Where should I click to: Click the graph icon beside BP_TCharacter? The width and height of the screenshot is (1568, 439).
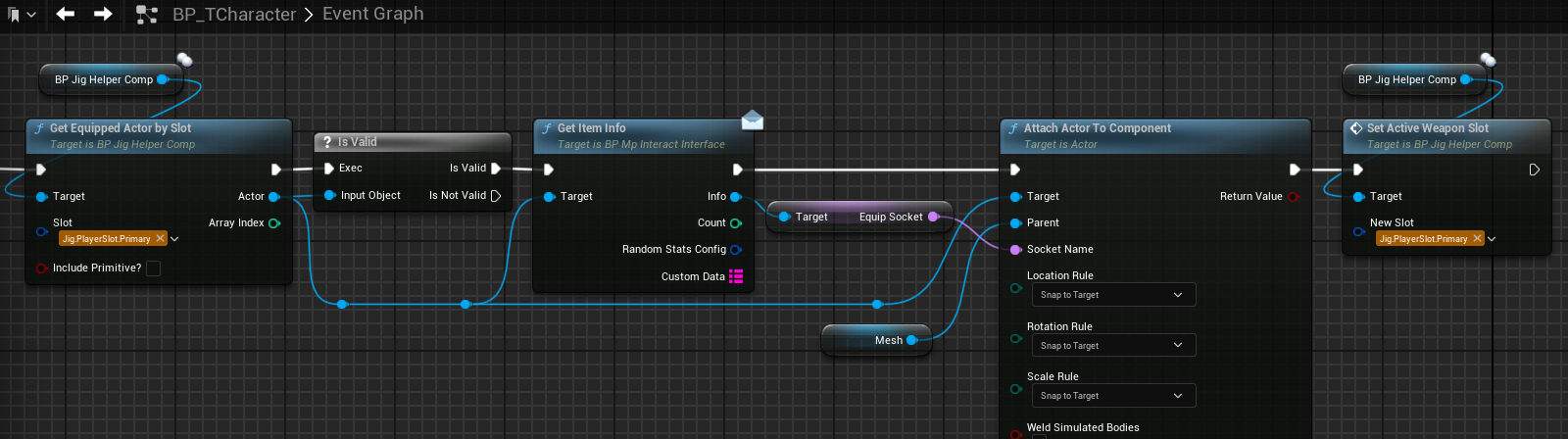click(147, 14)
